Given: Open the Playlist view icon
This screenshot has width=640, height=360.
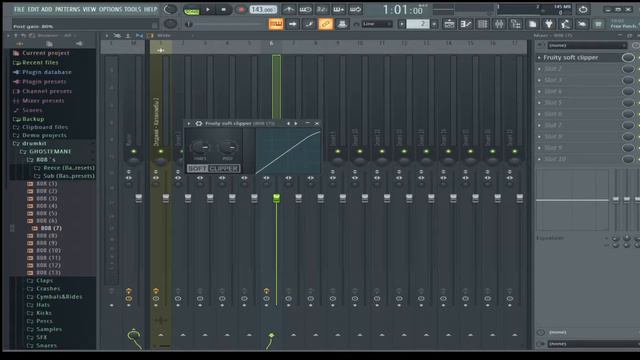Looking at the screenshot, I should pos(449,24).
